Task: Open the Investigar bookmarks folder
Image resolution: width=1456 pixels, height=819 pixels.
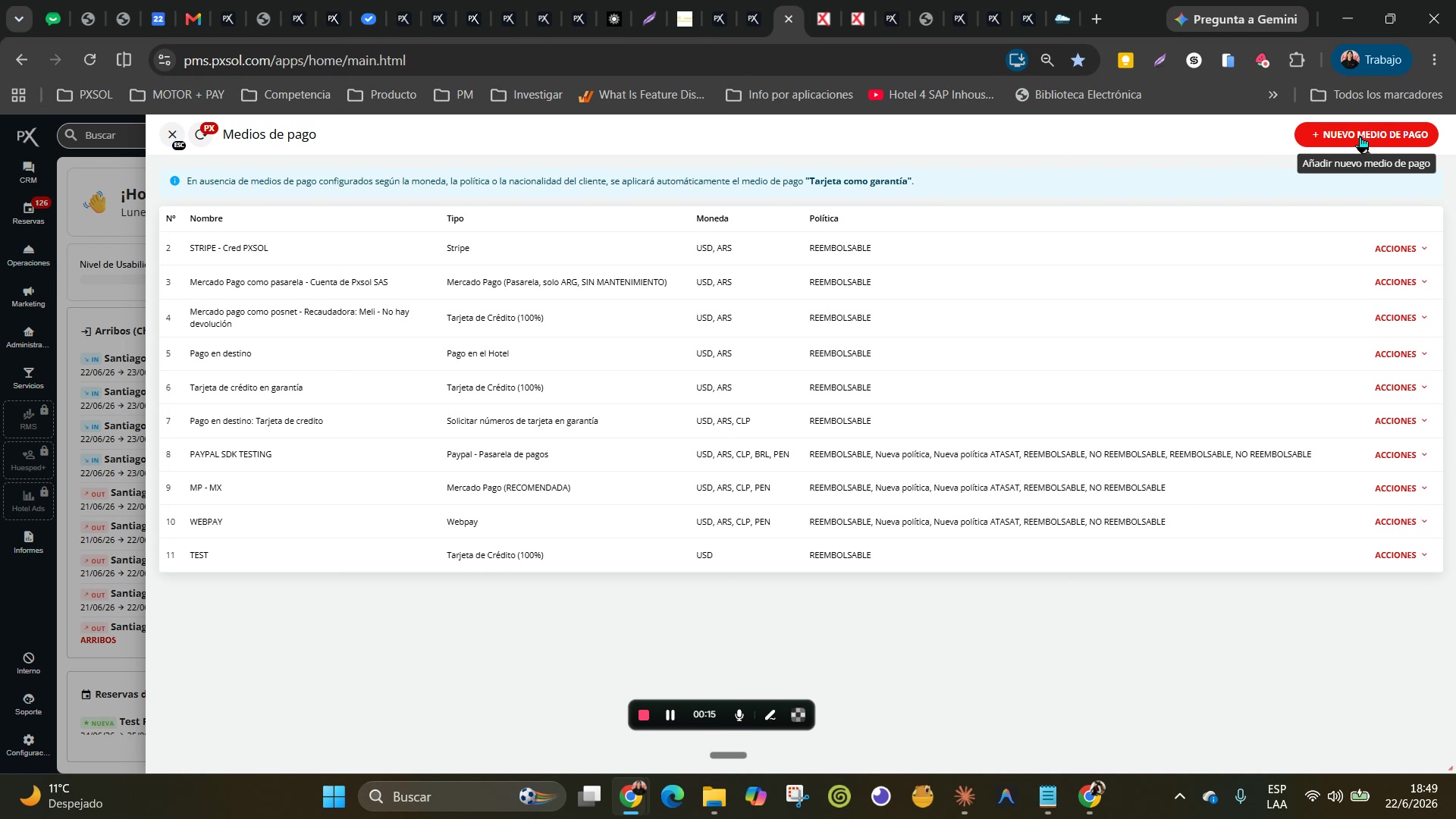Action: point(526,95)
